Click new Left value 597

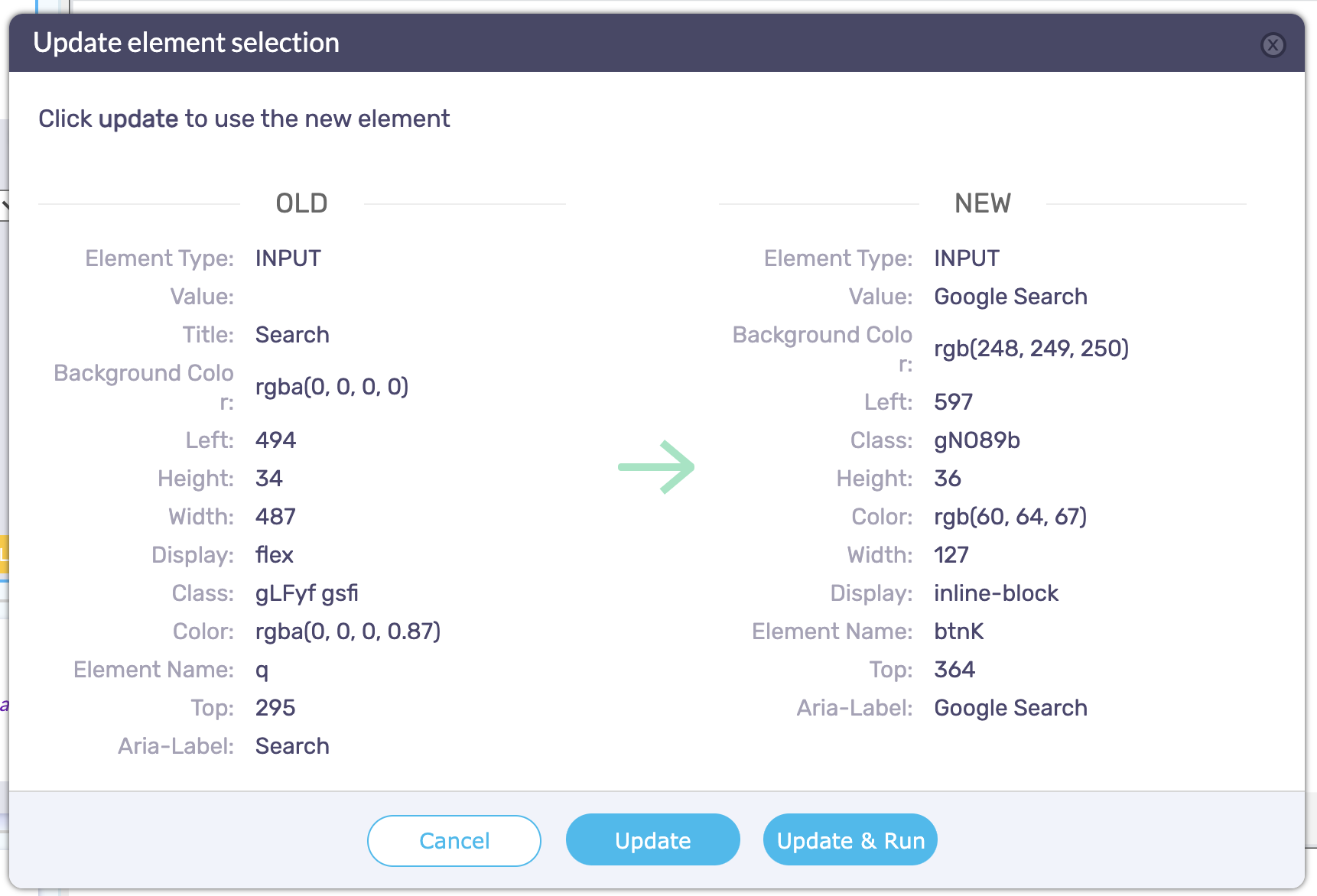[x=954, y=402]
